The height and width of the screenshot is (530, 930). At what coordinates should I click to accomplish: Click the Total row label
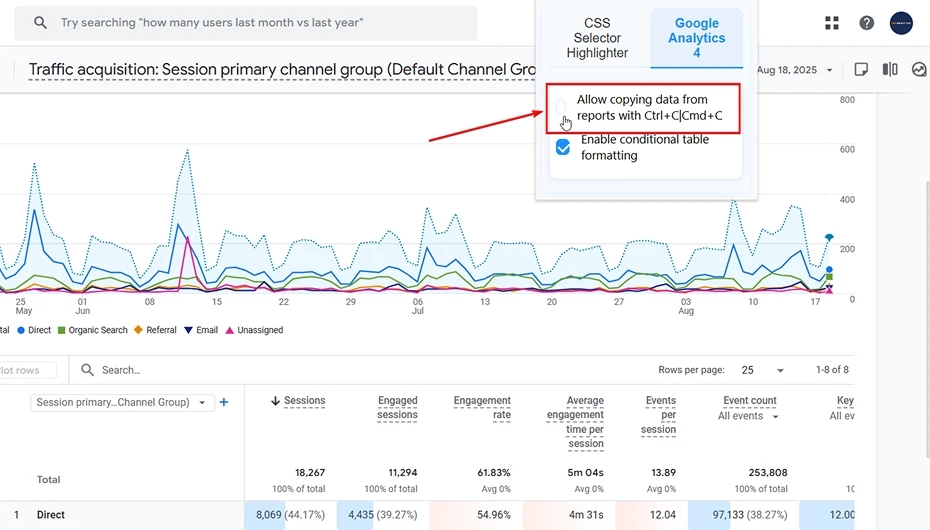click(x=49, y=480)
